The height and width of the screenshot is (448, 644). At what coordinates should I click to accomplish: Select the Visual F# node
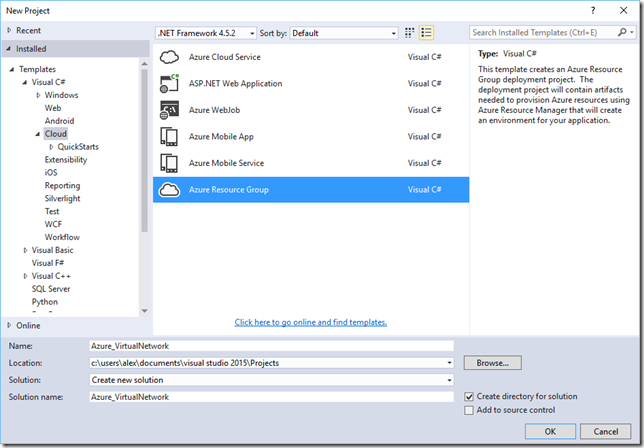point(48,263)
